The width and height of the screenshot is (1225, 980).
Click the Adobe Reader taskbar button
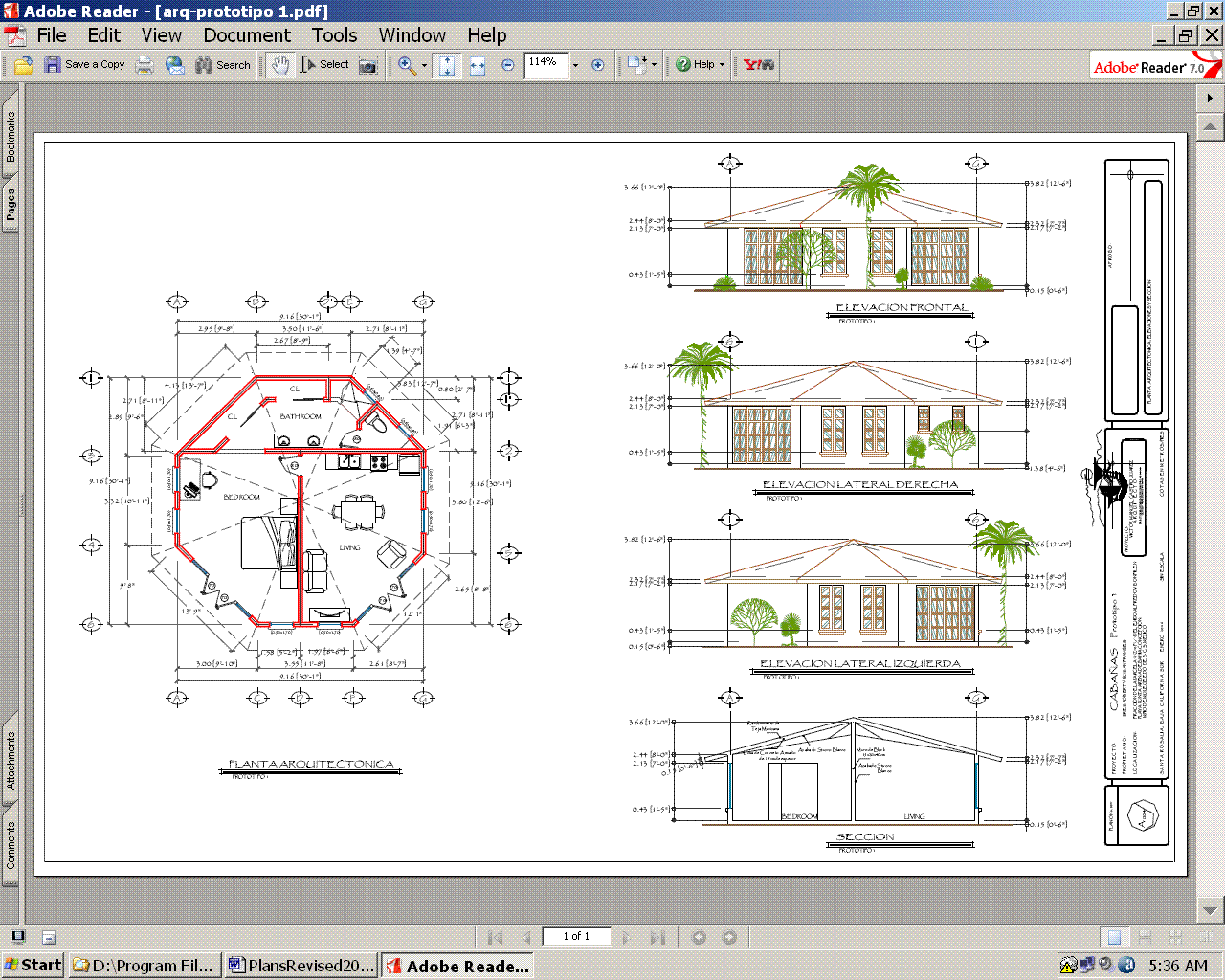coord(457,965)
